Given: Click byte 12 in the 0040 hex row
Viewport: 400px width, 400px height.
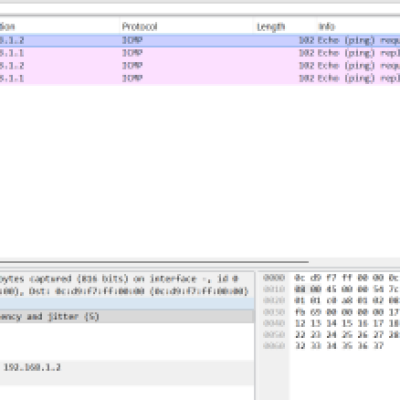Looking at the screenshot, I should point(300,323).
